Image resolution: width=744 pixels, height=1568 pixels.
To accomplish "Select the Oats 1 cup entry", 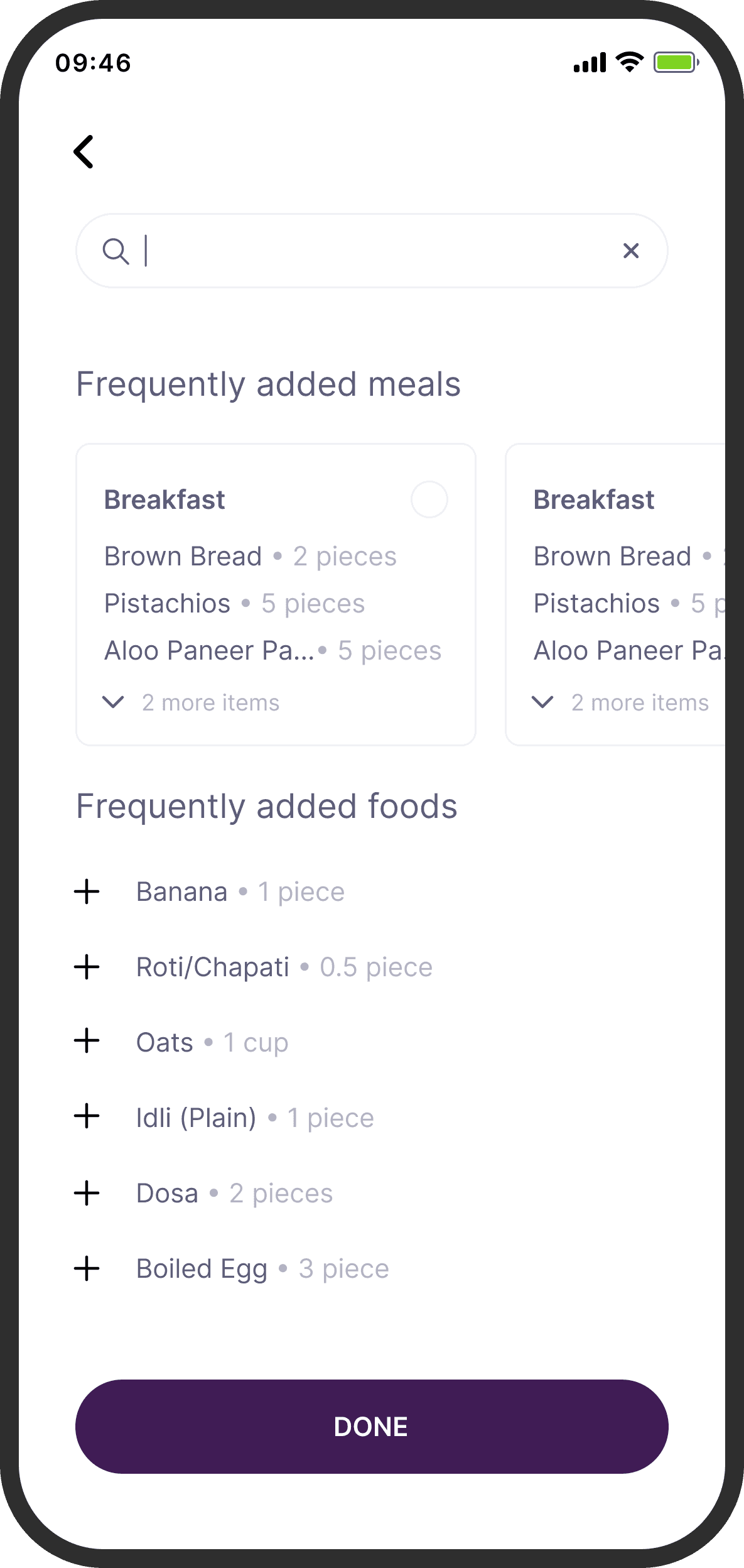I will [212, 1043].
